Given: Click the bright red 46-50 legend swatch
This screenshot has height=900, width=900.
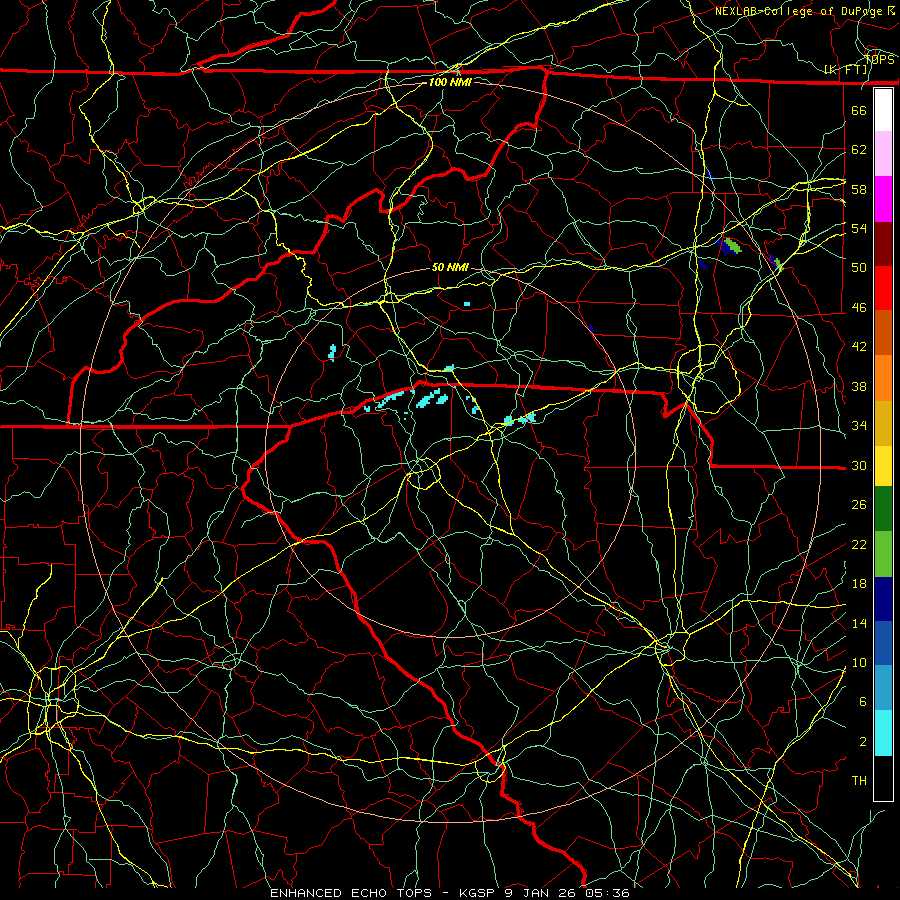Looking at the screenshot, I should [883, 288].
